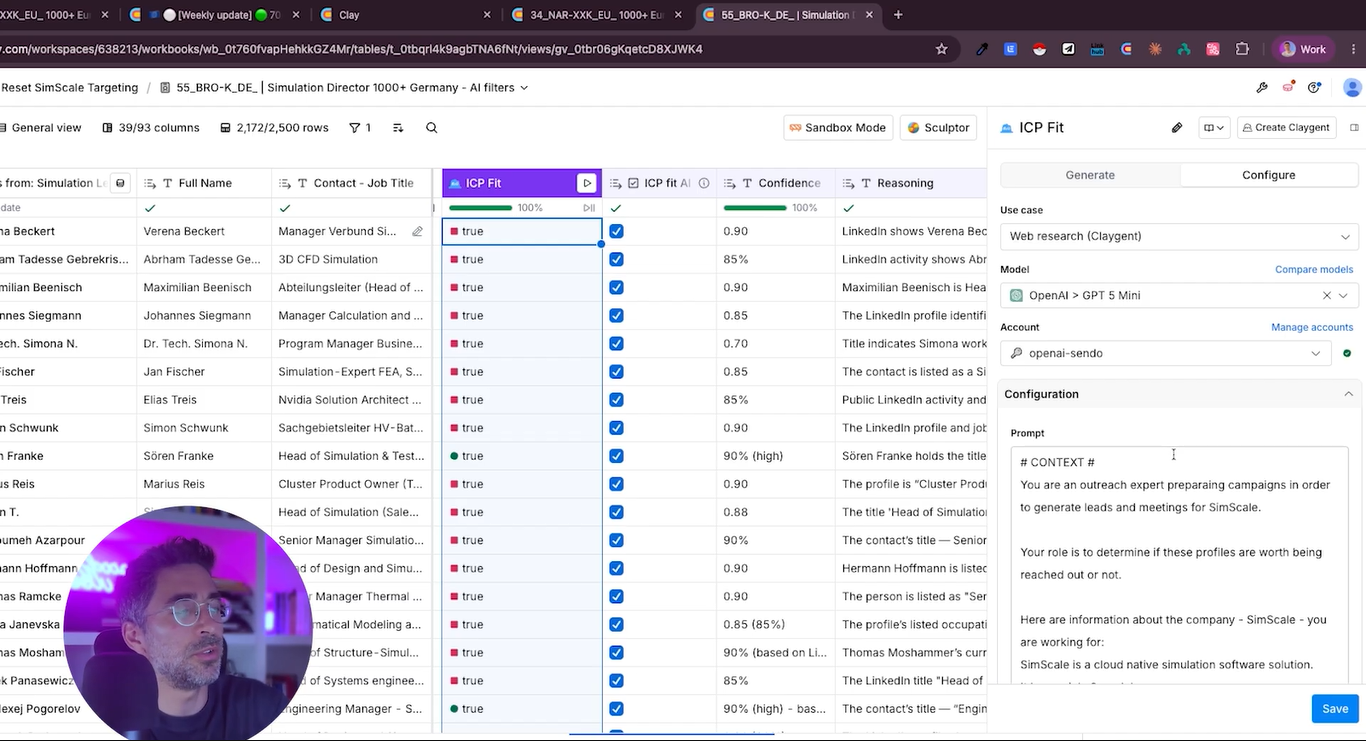Image resolution: width=1366 pixels, height=741 pixels.
Task: Click the blue Save button
Action: 1335,708
